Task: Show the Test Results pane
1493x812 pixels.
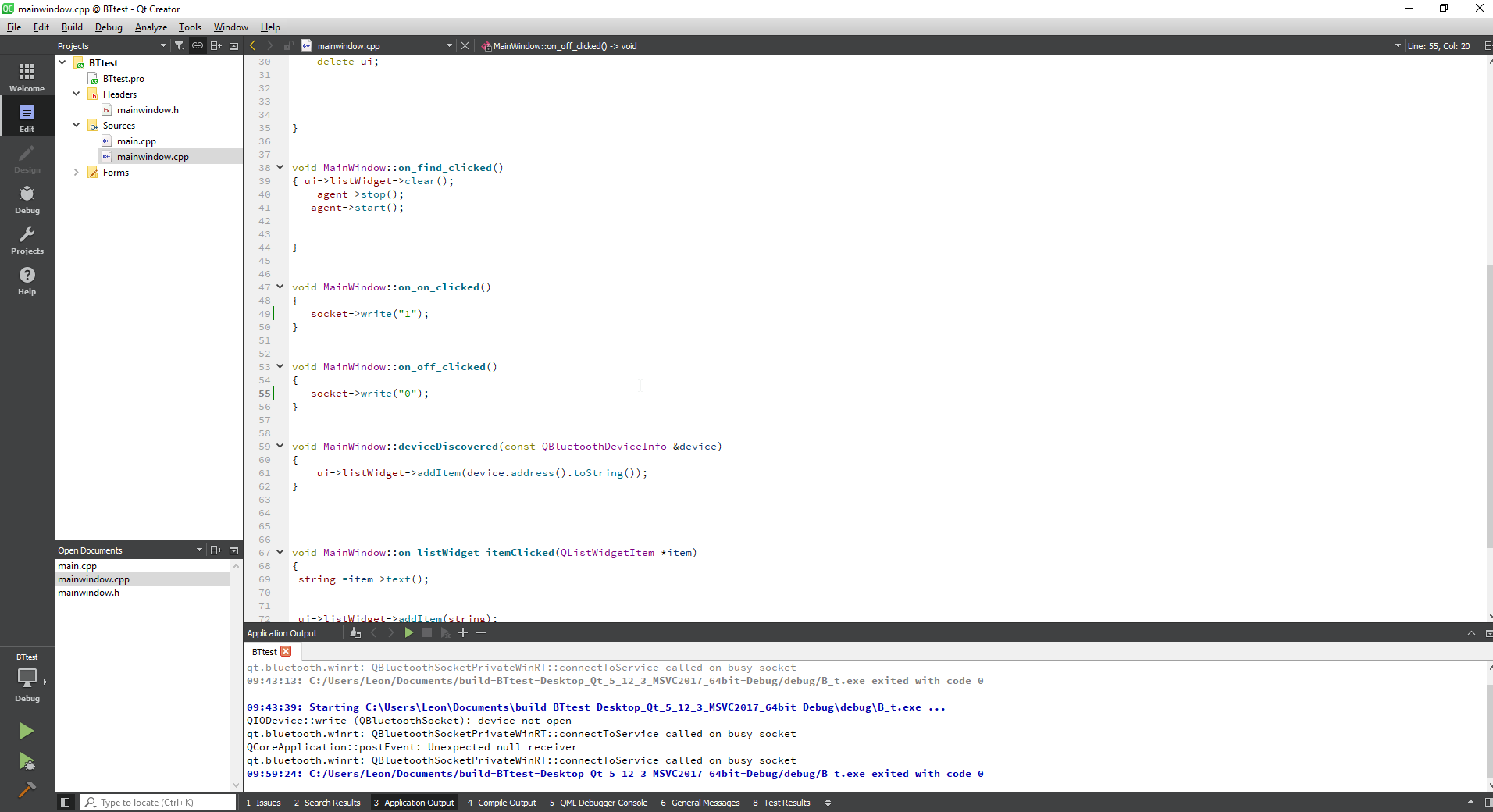Action: coord(782,802)
